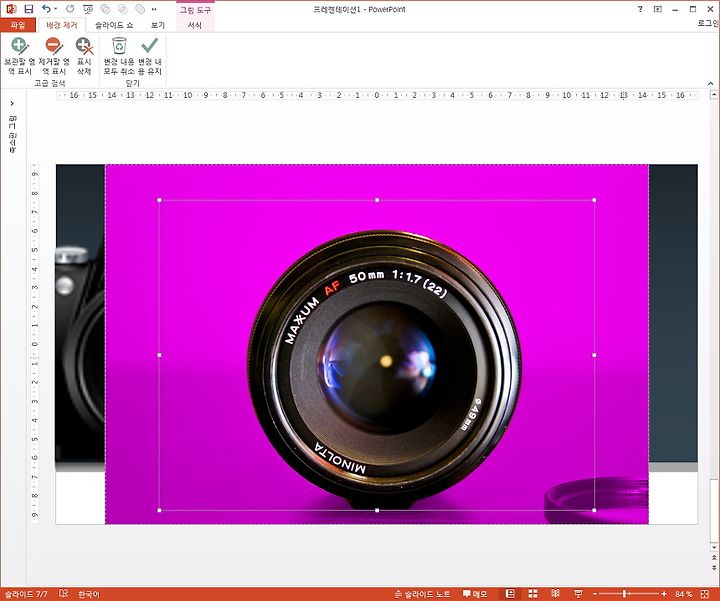Start Slide Show from status bar
The width and height of the screenshot is (720, 601).
578,594
